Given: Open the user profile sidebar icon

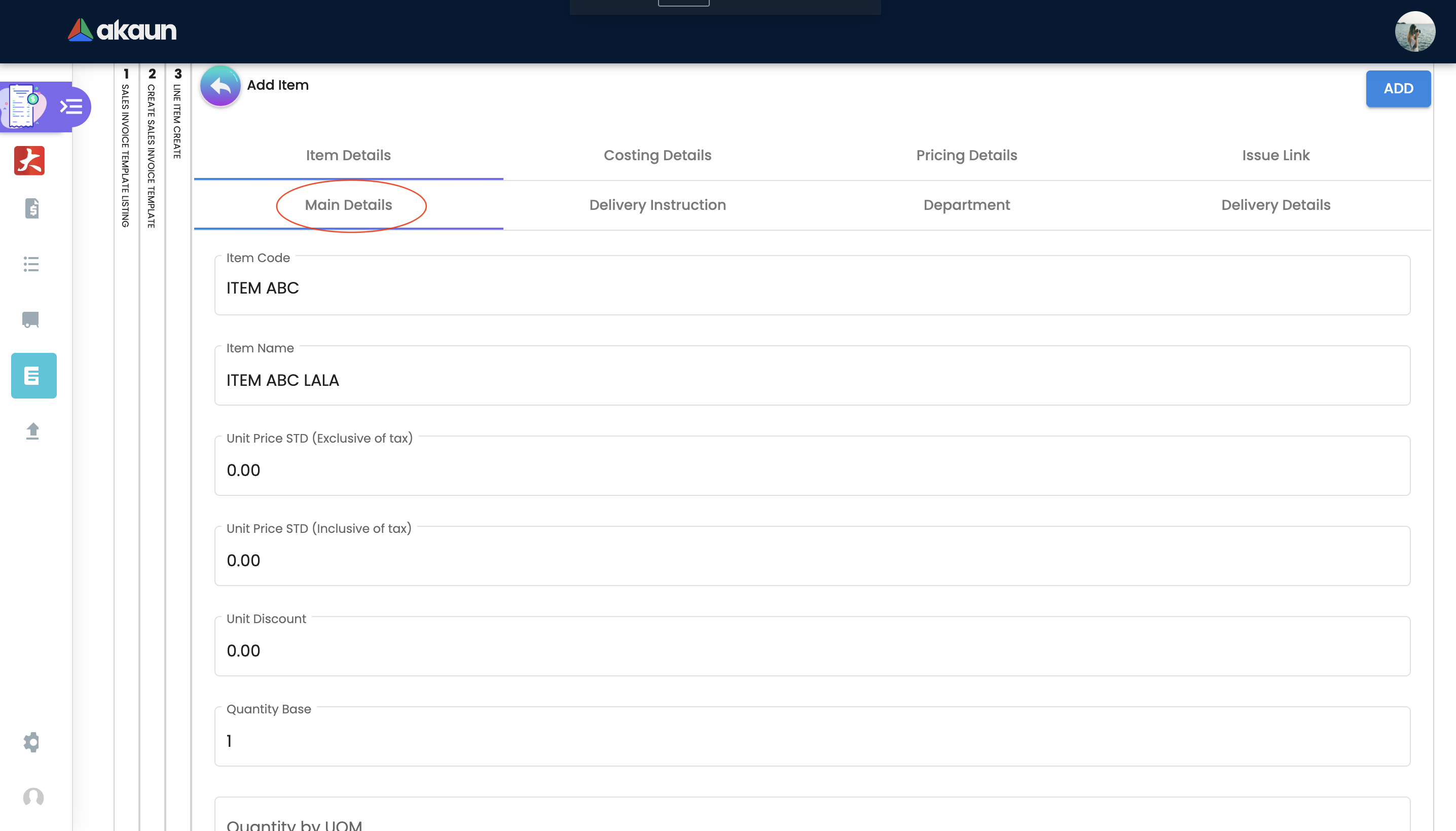Looking at the screenshot, I should coord(33,797).
